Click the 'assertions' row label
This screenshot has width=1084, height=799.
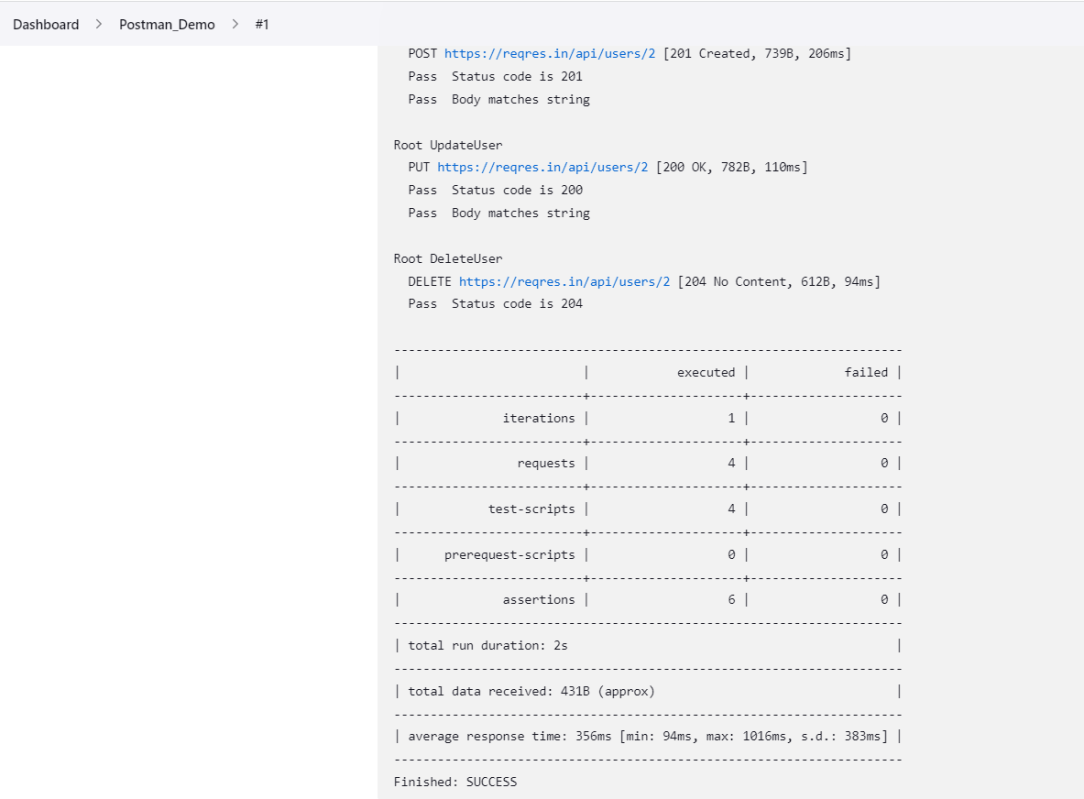pos(538,600)
